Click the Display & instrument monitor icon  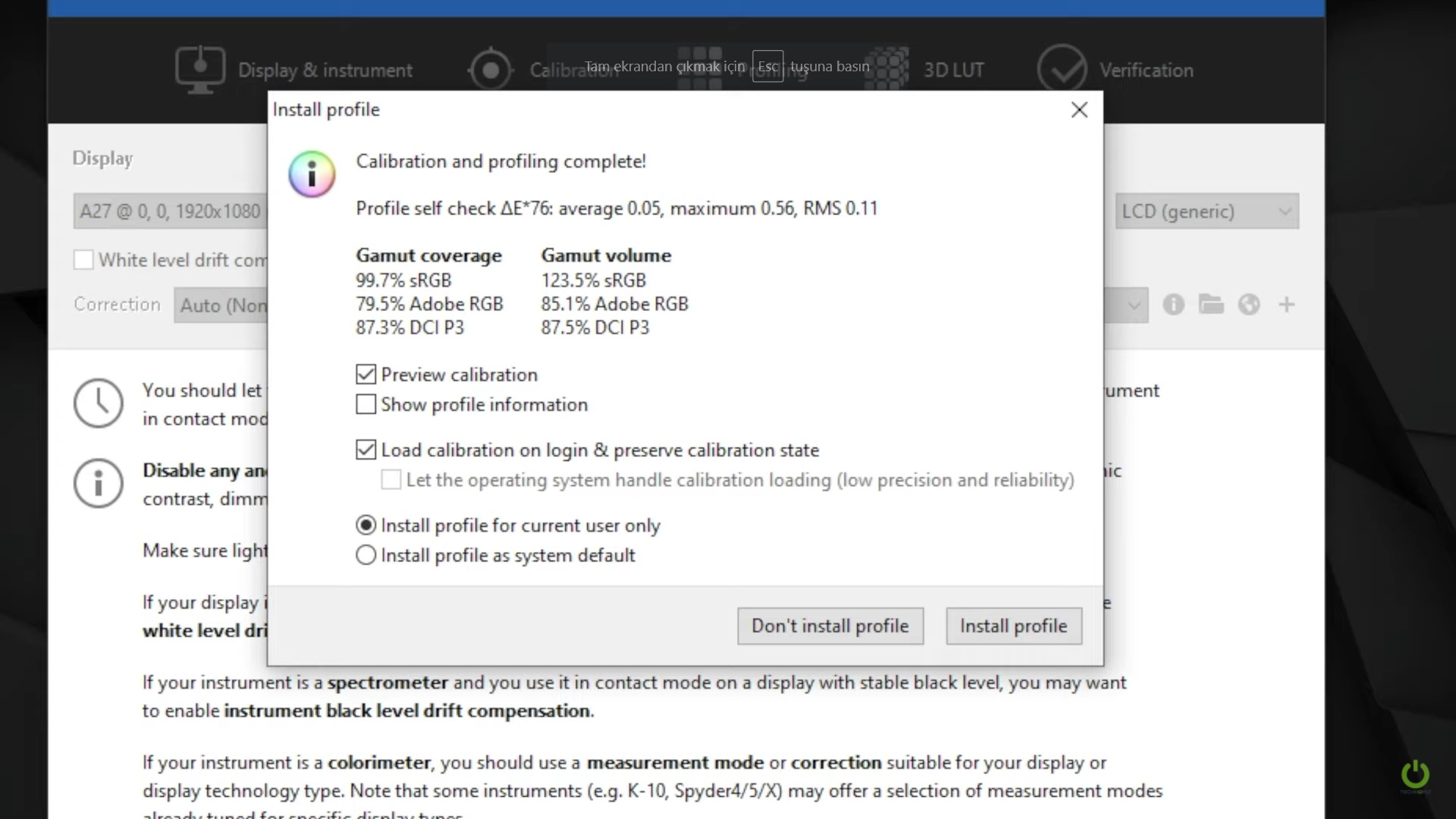[199, 70]
